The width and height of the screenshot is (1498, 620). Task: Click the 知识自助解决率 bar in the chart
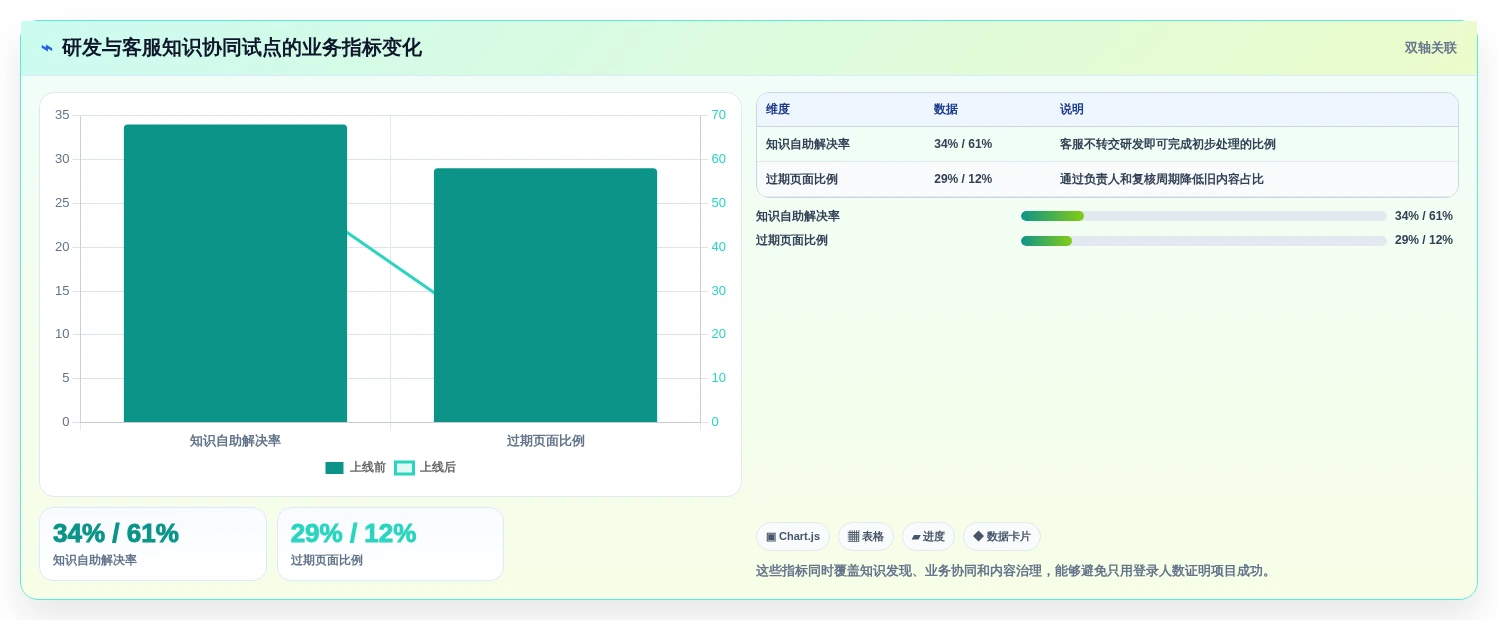(x=235, y=273)
